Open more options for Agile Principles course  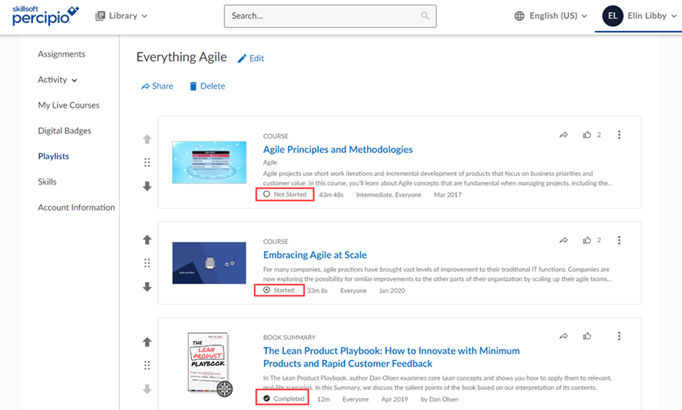[619, 135]
